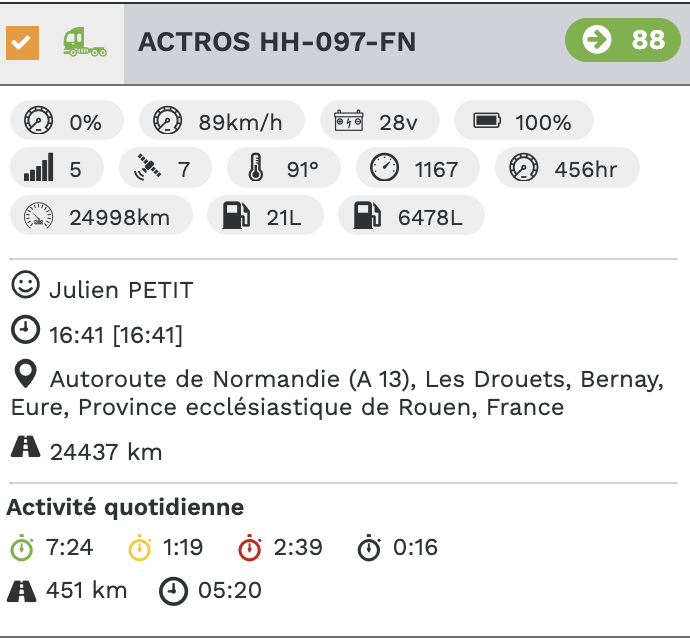
Task: Click the satellite count icon
Action: [148, 169]
